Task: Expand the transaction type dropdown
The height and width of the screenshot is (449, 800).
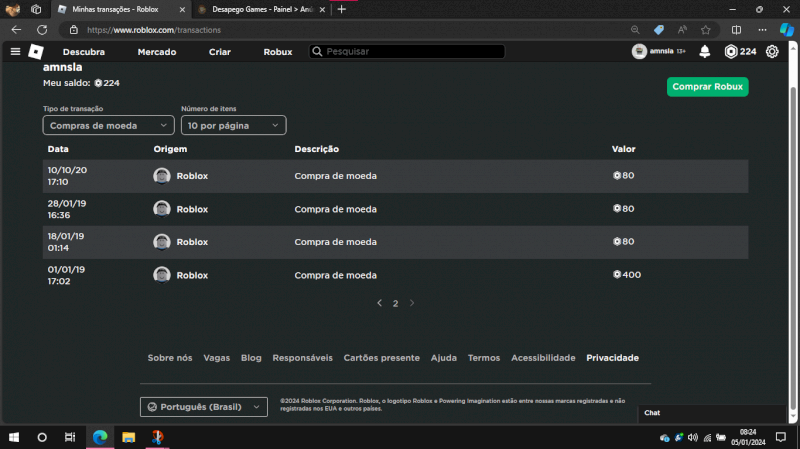Action: click(x=108, y=125)
